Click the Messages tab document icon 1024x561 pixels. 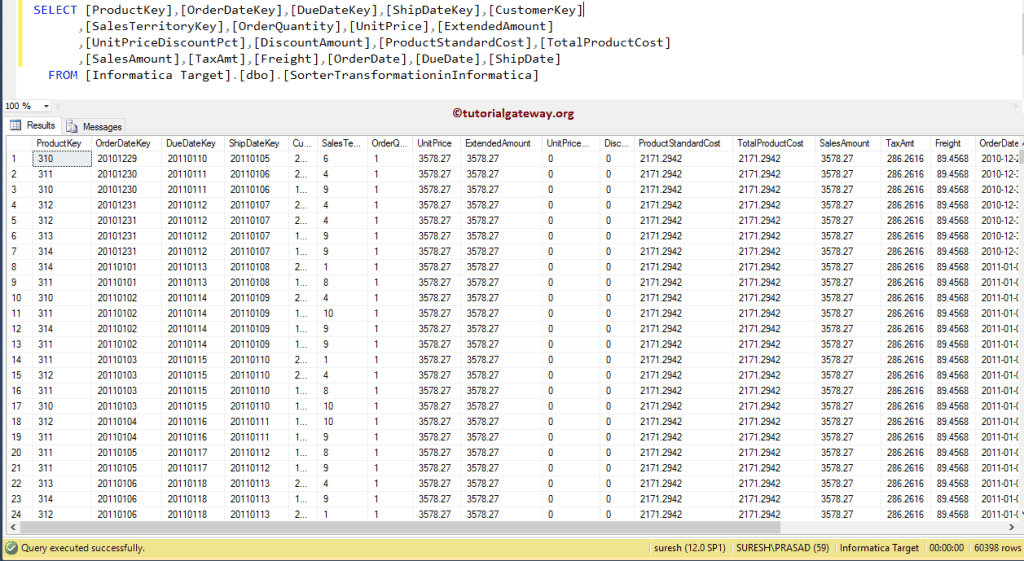coord(72,127)
